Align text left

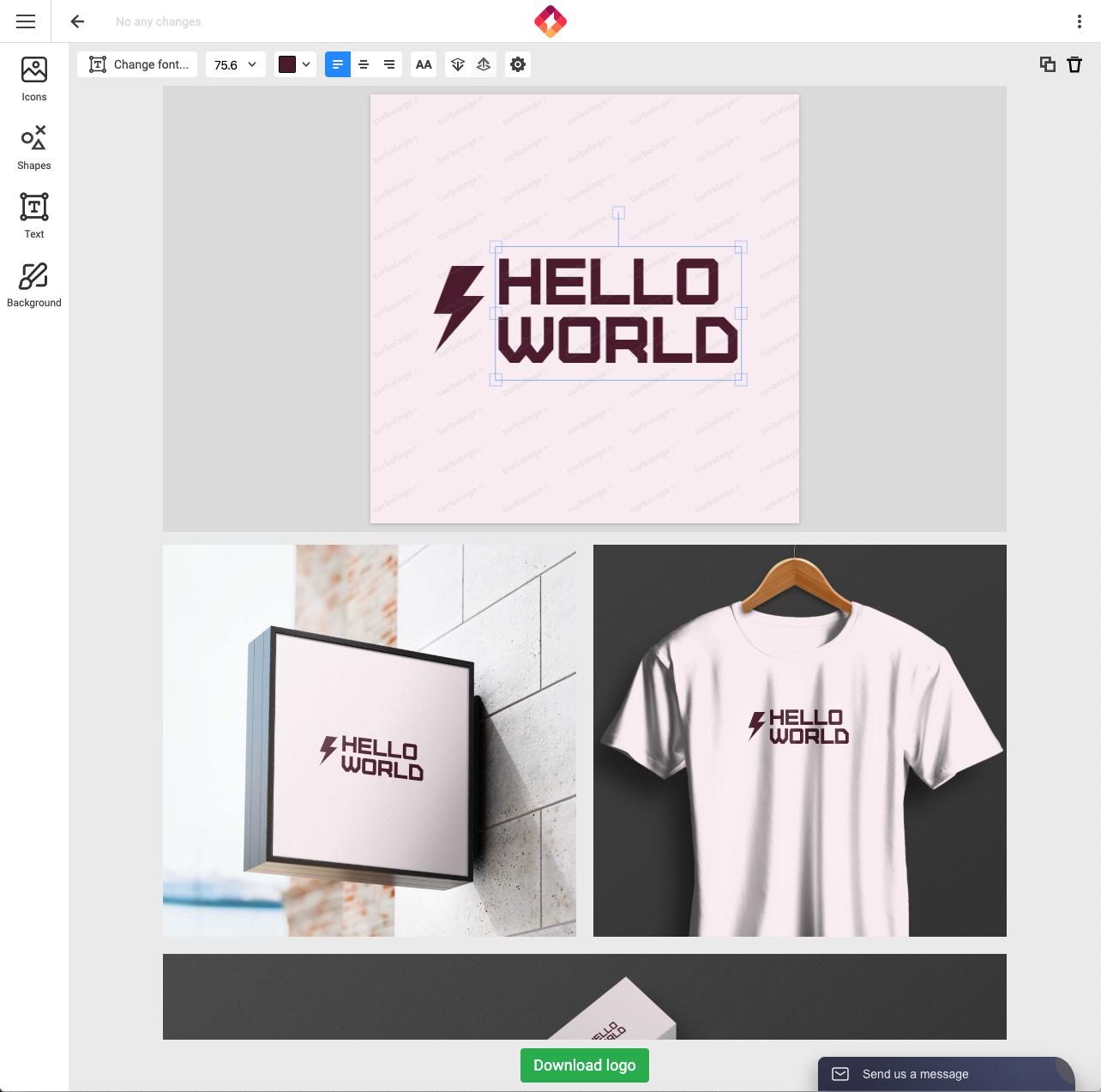(x=338, y=64)
